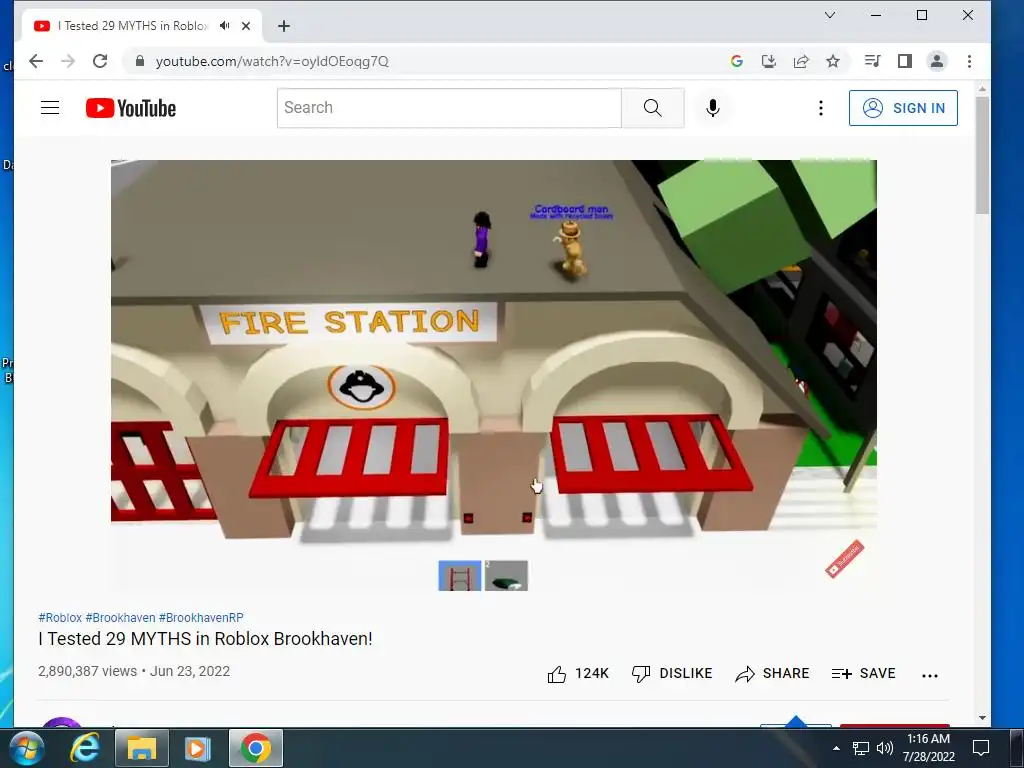Screen dimensions: 1024x768
Task: Open media controls icon in Chrome toolbar
Action: [x=872, y=61]
